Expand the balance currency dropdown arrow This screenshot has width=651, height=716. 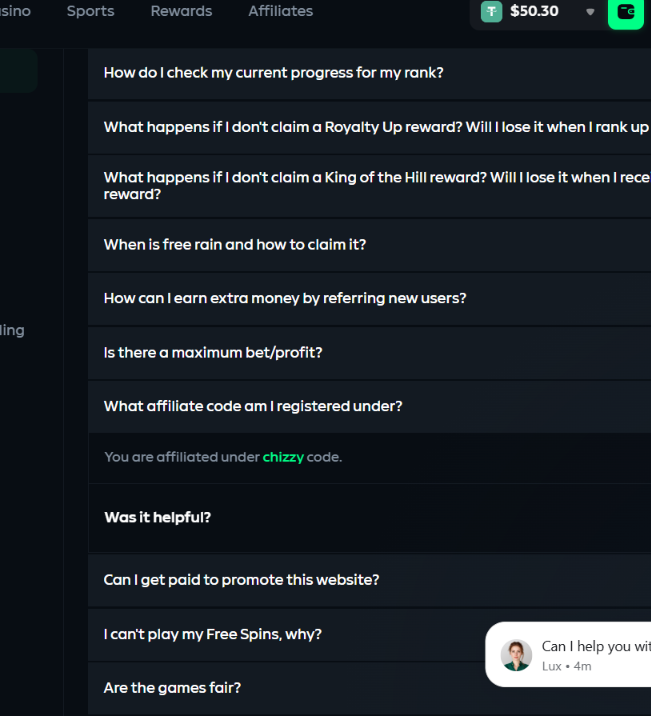[590, 12]
